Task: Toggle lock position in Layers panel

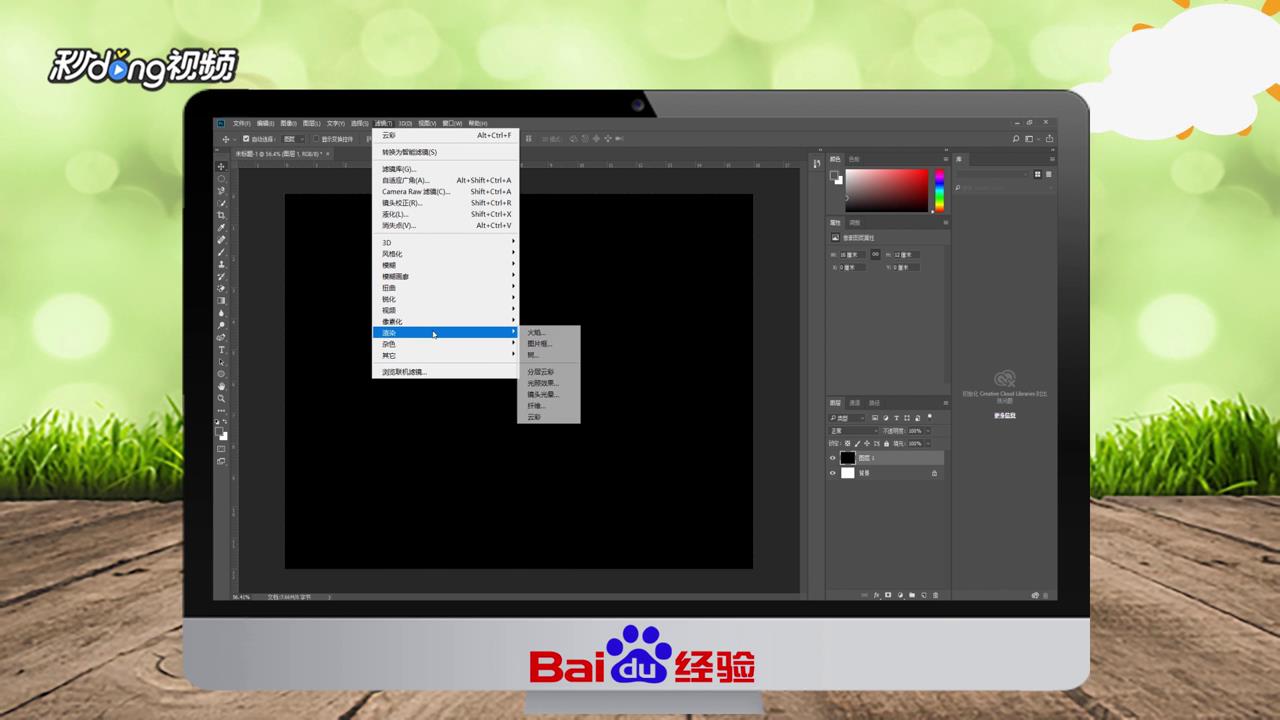Action: click(867, 443)
